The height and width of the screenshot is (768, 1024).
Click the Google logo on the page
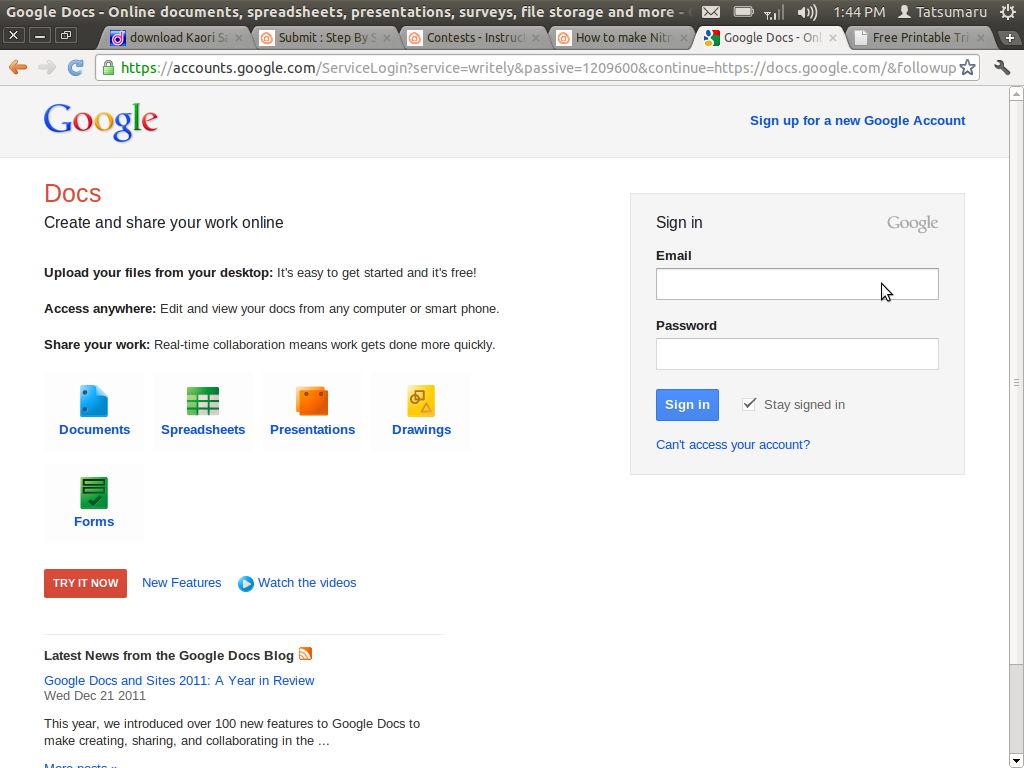100,121
